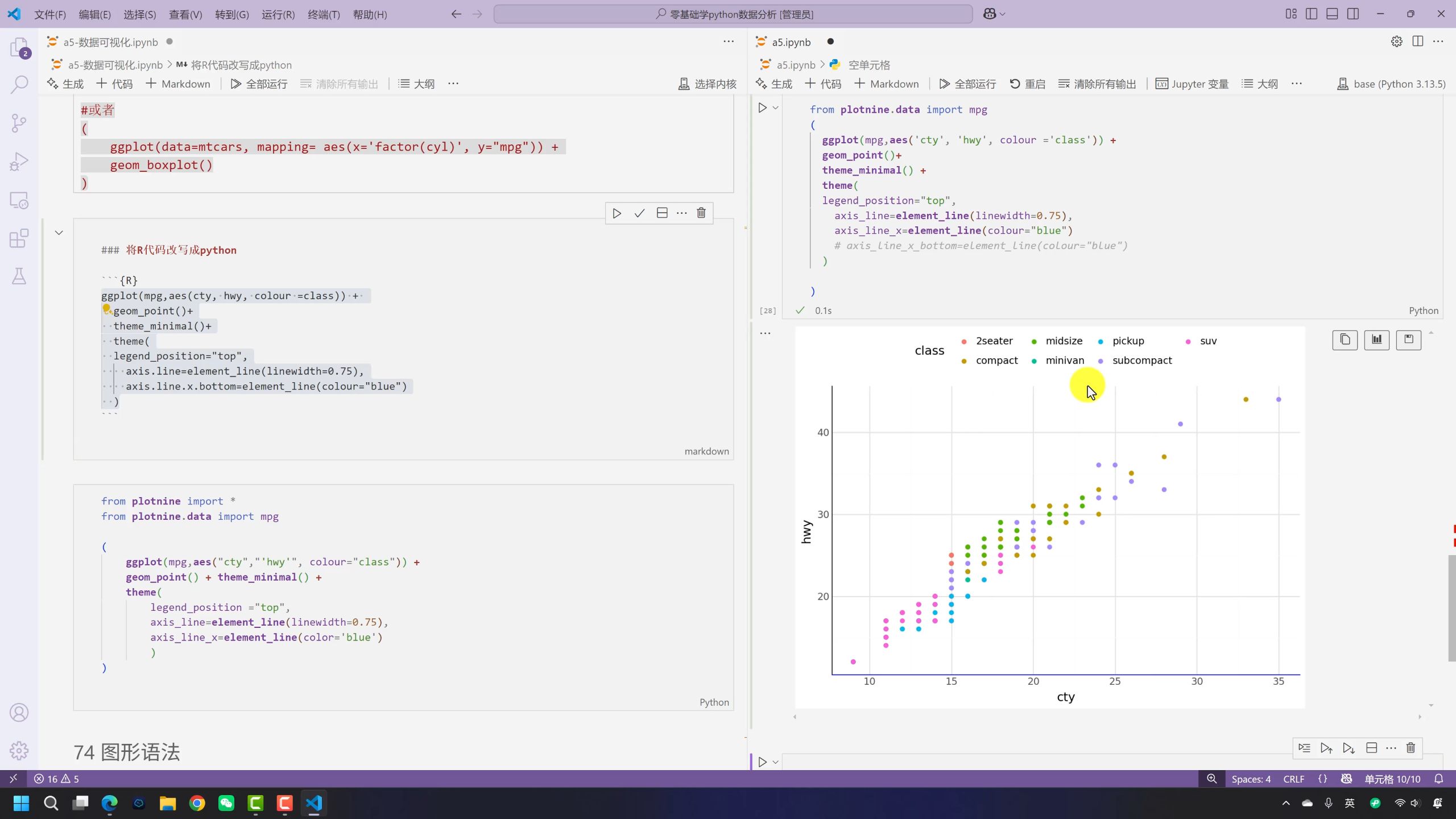Open the Extensions view

click(19, 238)
